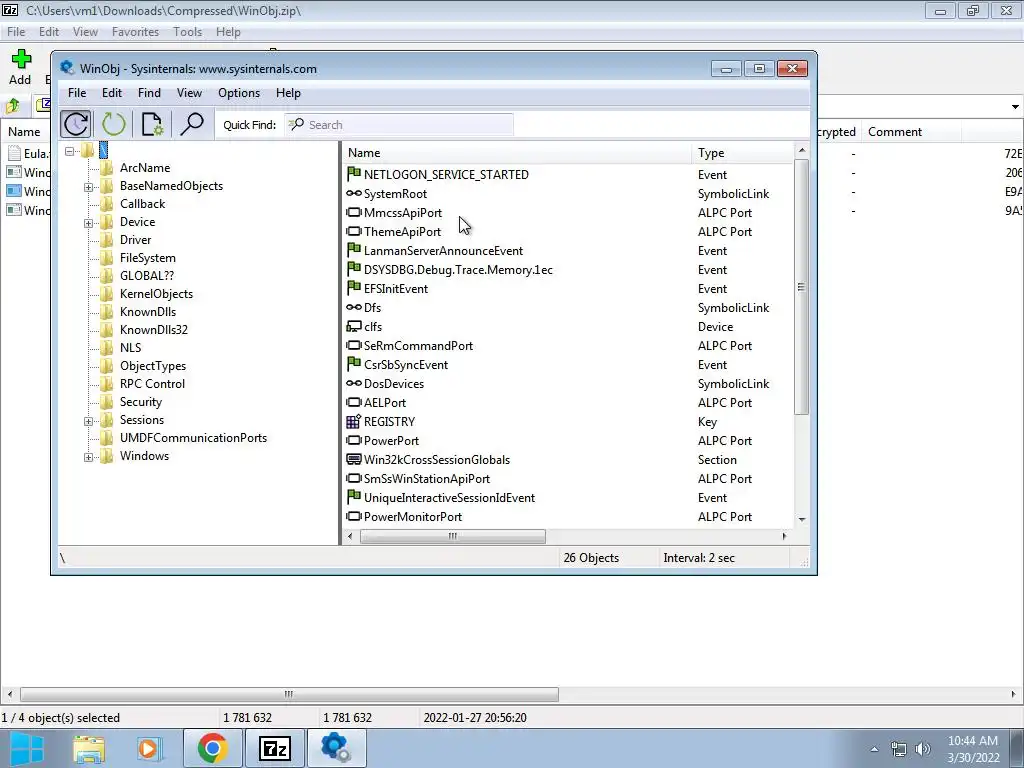Select the Security folder icon

click(x=107, y=402)
